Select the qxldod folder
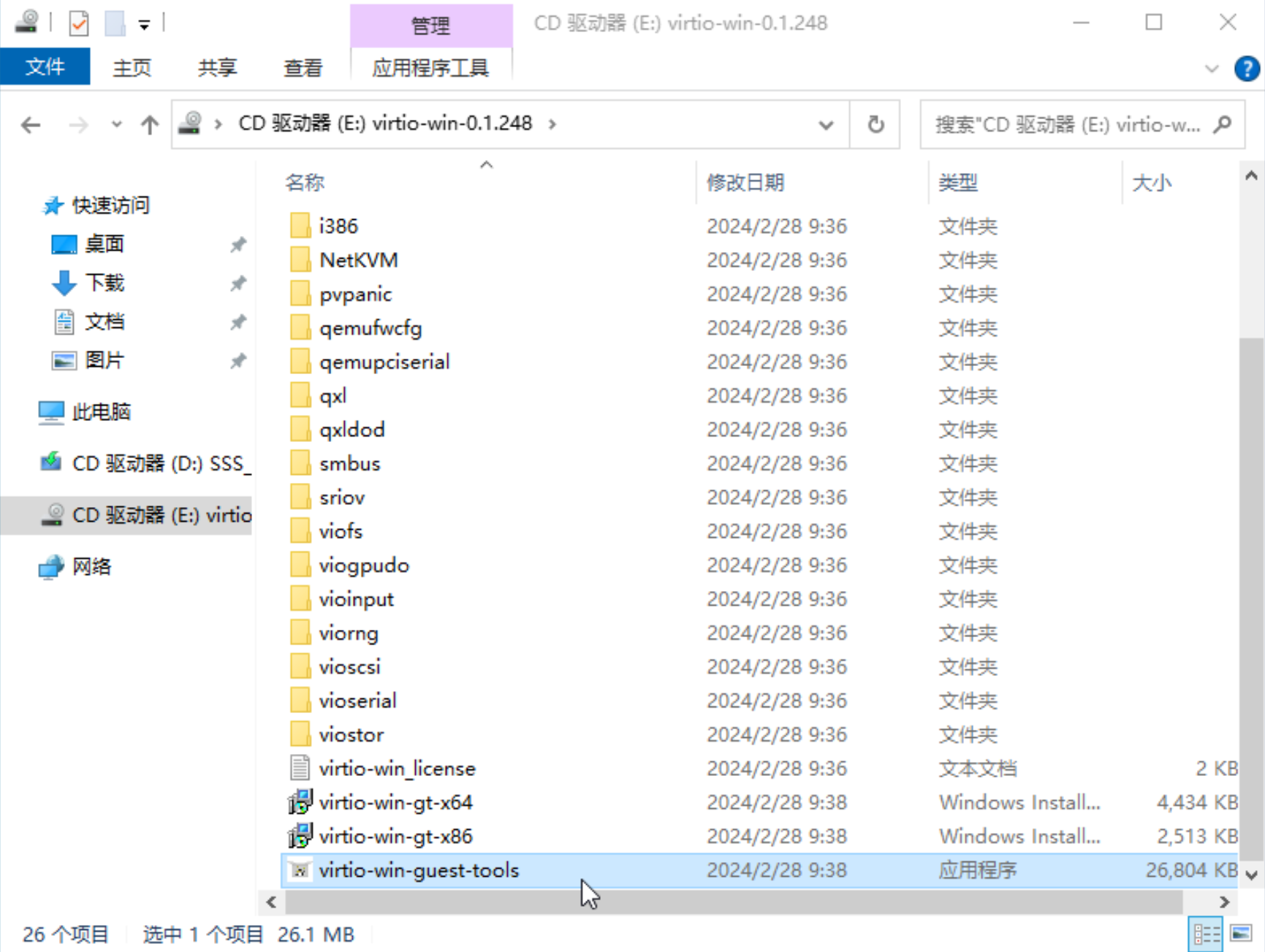 click(x=352, y=430)
